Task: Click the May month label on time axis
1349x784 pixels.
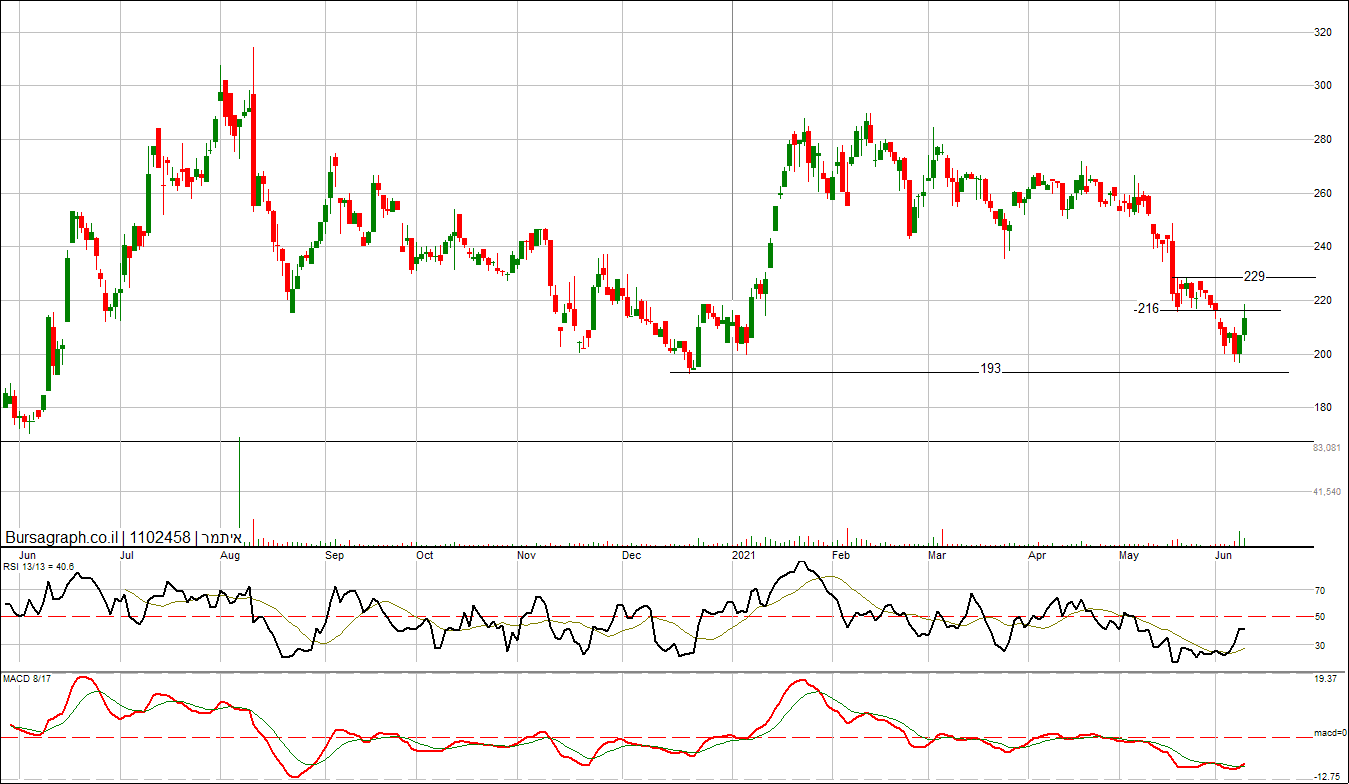Action: 1129,554
